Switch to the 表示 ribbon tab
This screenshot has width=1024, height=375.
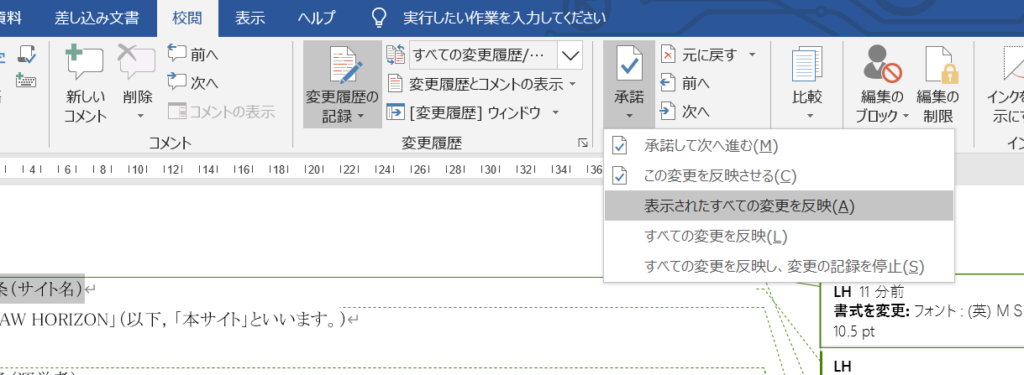(x=250, y=18)
